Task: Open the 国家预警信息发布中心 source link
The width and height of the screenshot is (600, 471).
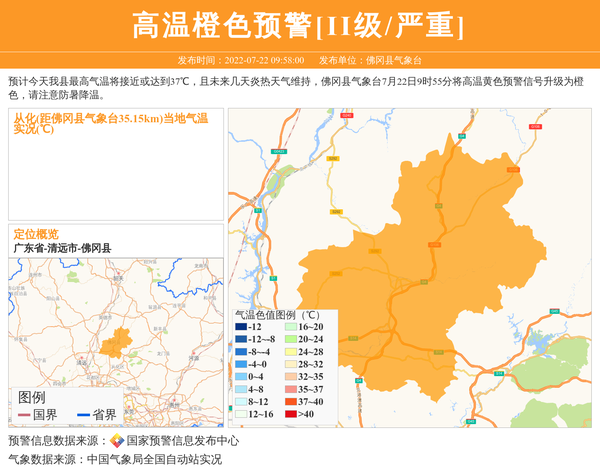Action: [182, 441]
